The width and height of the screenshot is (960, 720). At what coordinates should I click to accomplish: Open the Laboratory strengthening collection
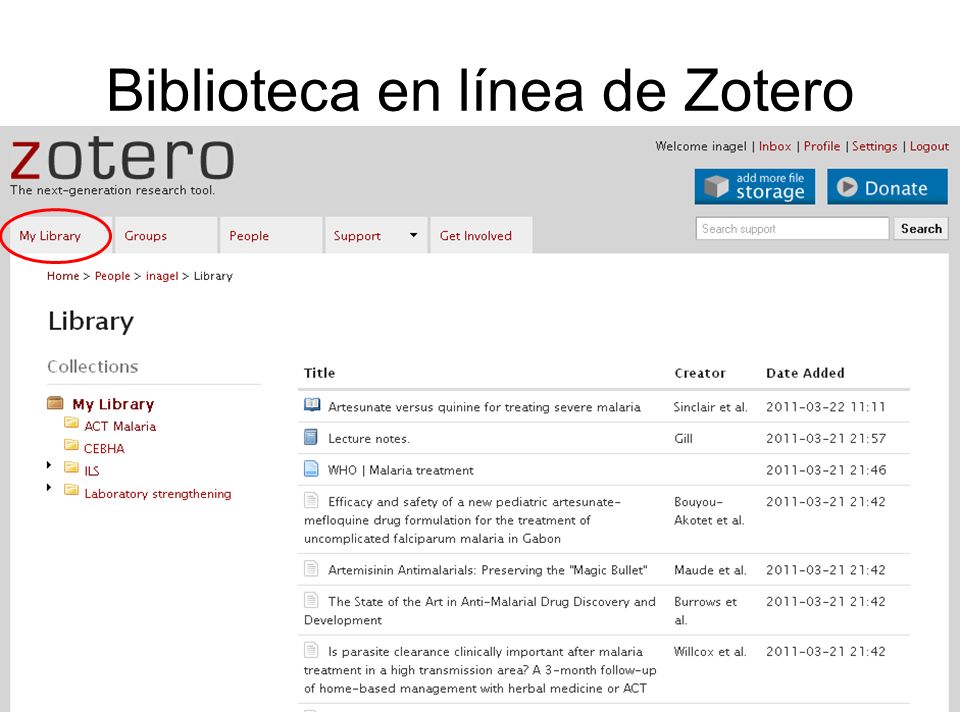158,493
